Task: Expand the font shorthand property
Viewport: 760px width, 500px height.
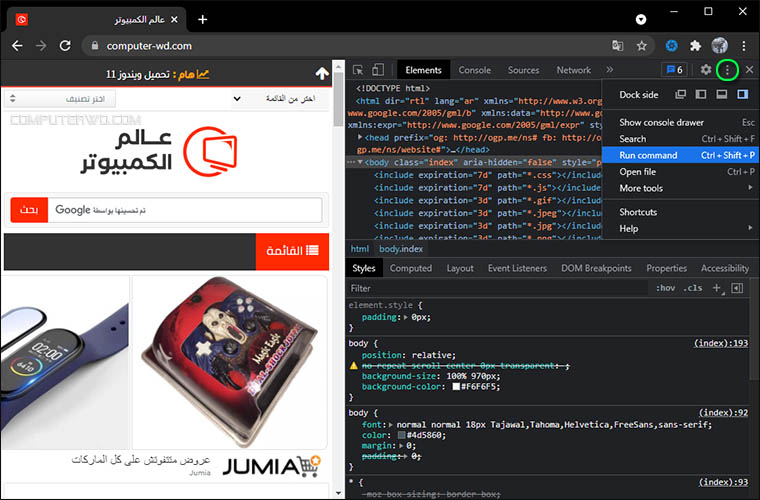Action: (x=391, y=425)
